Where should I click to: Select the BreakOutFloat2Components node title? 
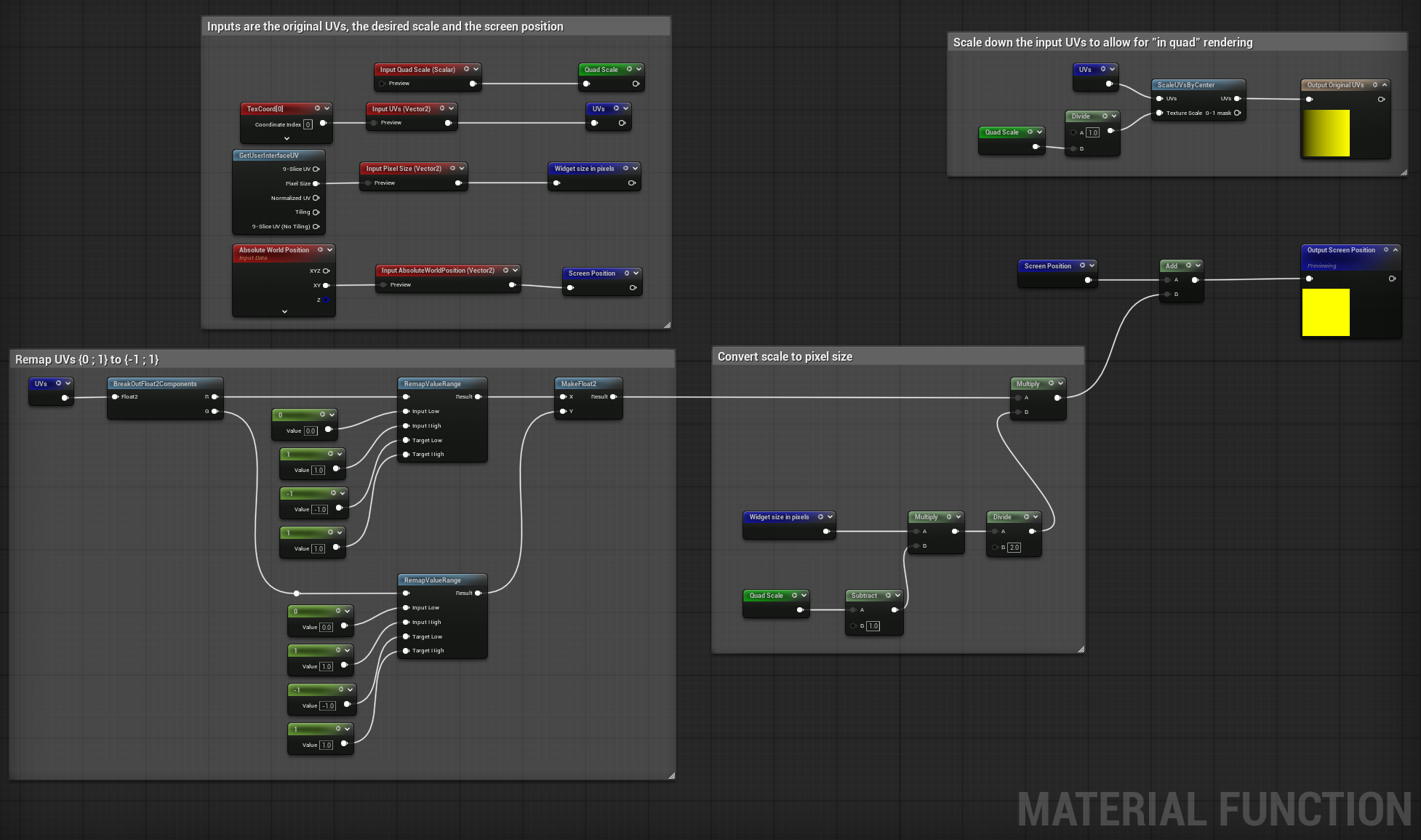pyautogui.click(x=155, y=383)
